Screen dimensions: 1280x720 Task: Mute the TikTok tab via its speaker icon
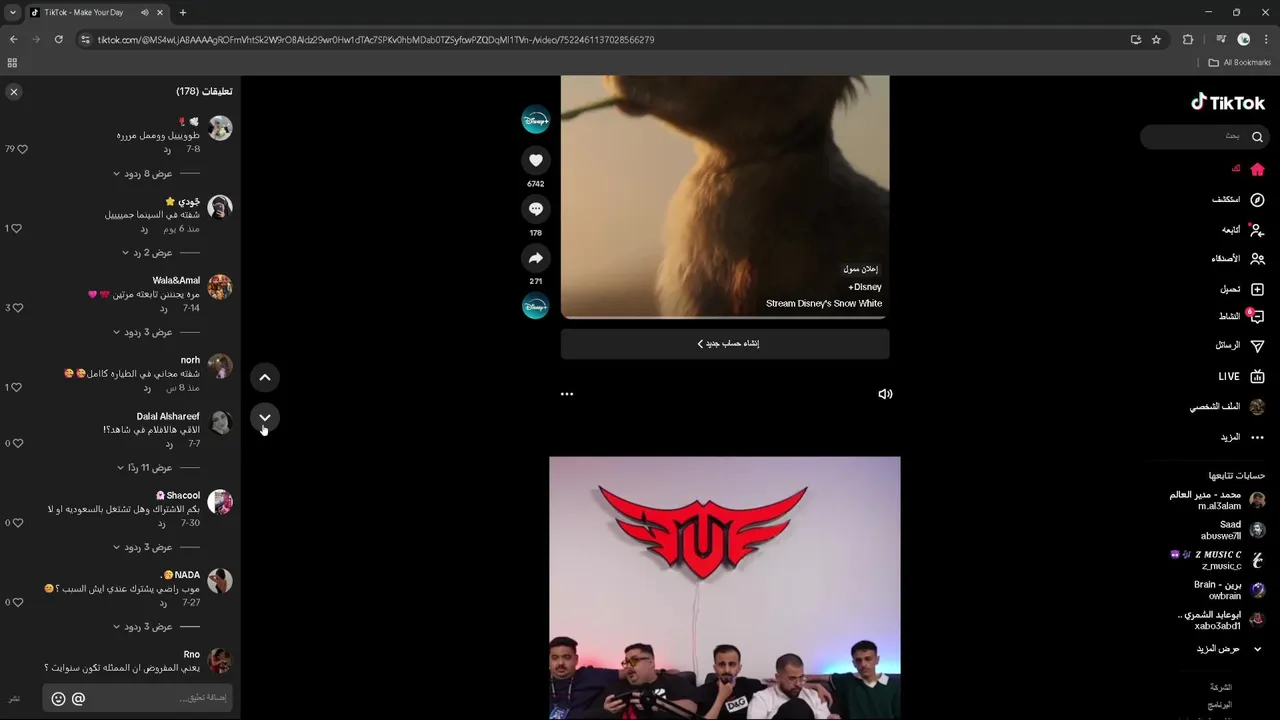click(144, 12)
